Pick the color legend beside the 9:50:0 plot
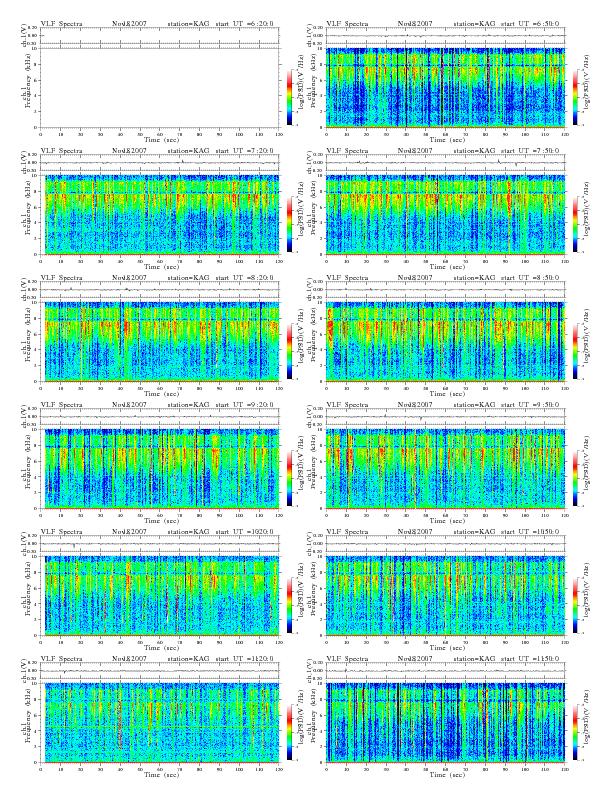Image resolution: width=612 pixels, height=792 pixels. 575,479
